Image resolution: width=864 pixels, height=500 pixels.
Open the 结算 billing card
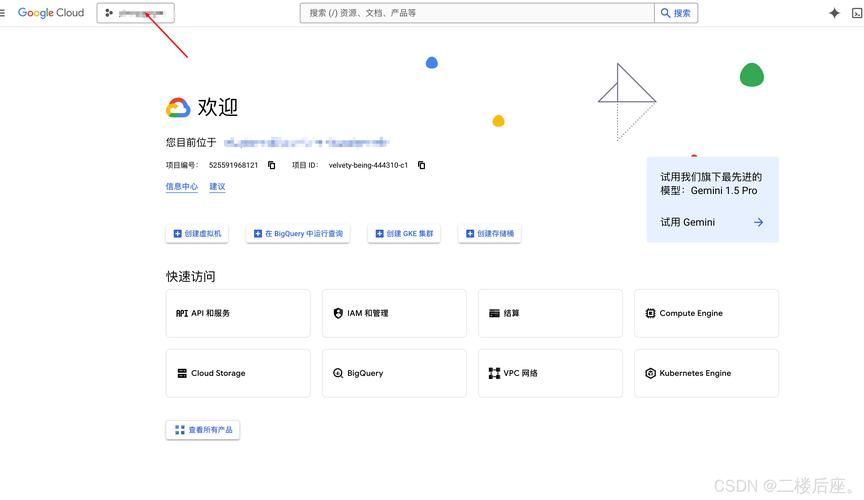tap(550, 313)
